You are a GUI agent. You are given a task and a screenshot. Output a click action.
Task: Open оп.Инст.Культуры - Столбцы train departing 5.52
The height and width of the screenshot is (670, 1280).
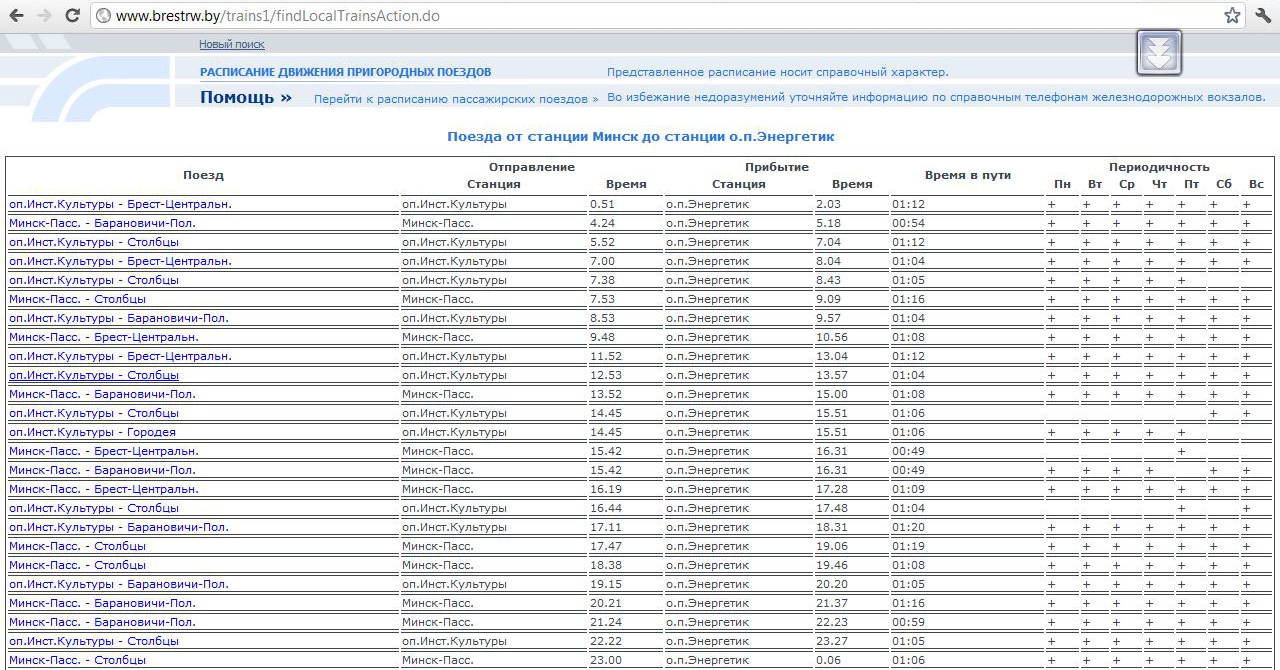pyautogui.click(x=94, y=242)
